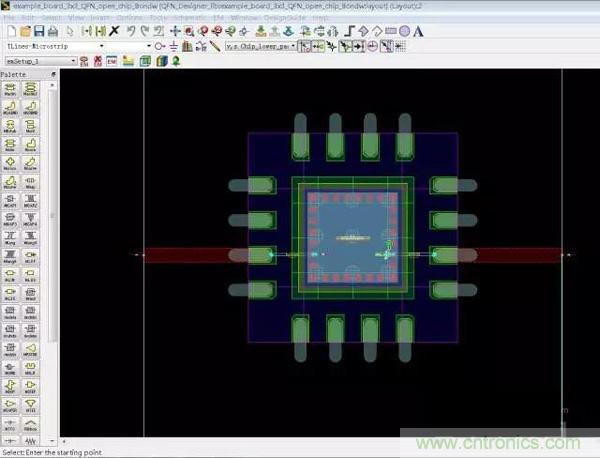Click the Print toolbar icon
Viewport: 600px width, 458px height.
52,32
